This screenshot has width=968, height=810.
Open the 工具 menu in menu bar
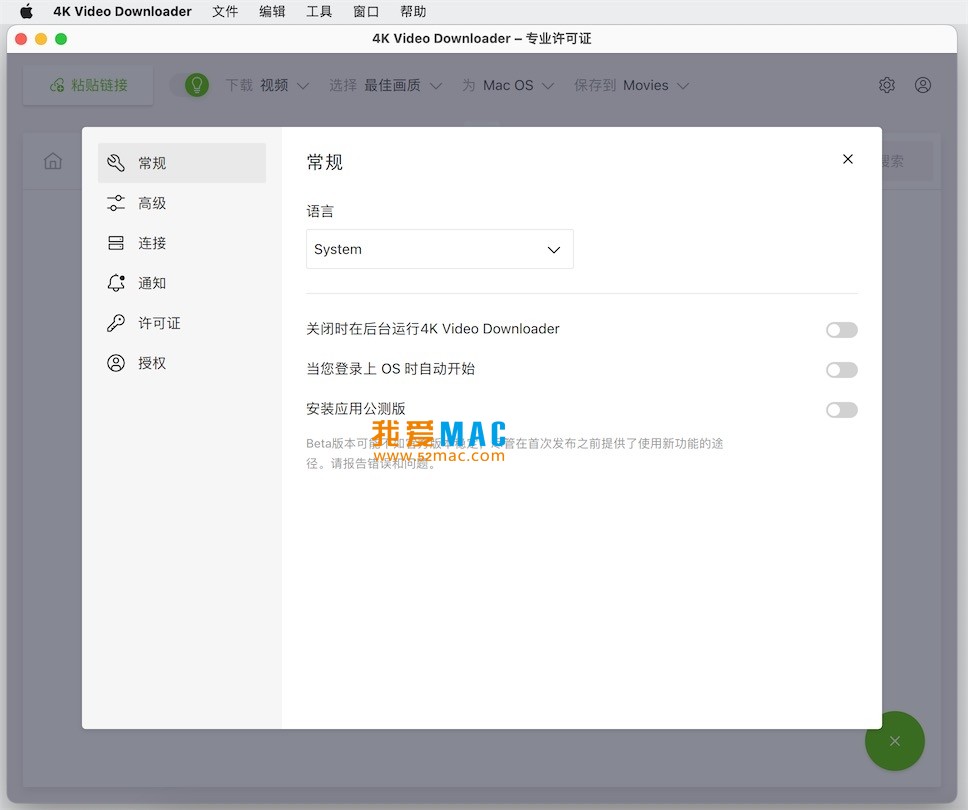coord(319,12)
